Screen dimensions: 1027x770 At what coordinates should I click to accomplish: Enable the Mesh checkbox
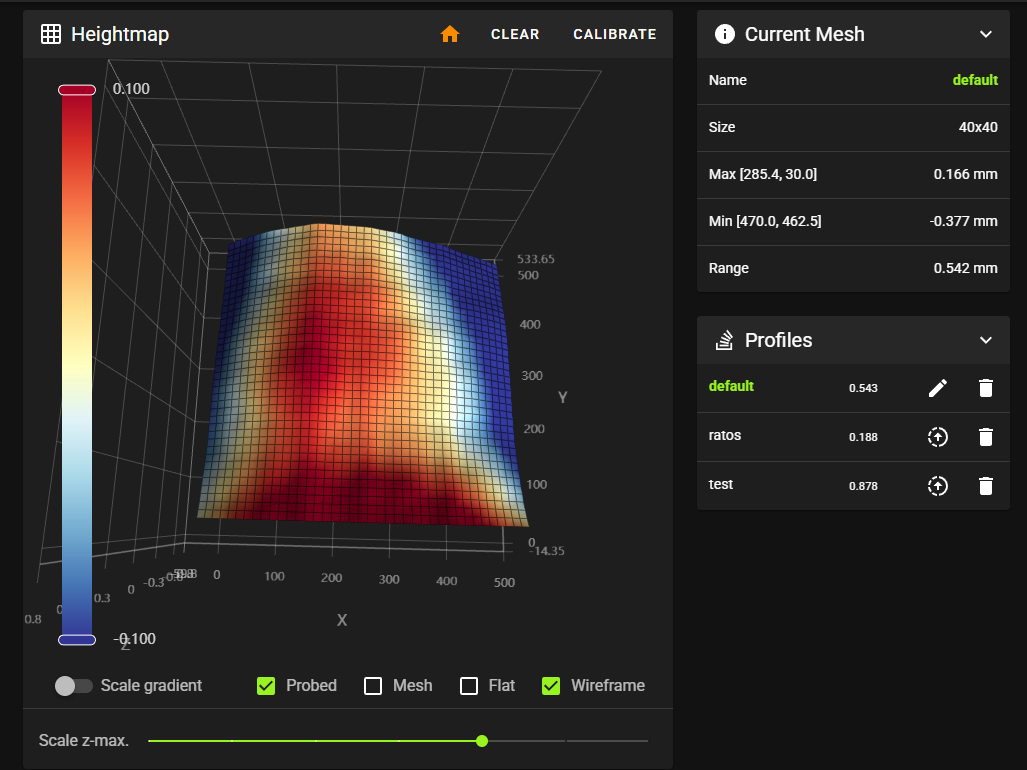(x=373, y=686)
